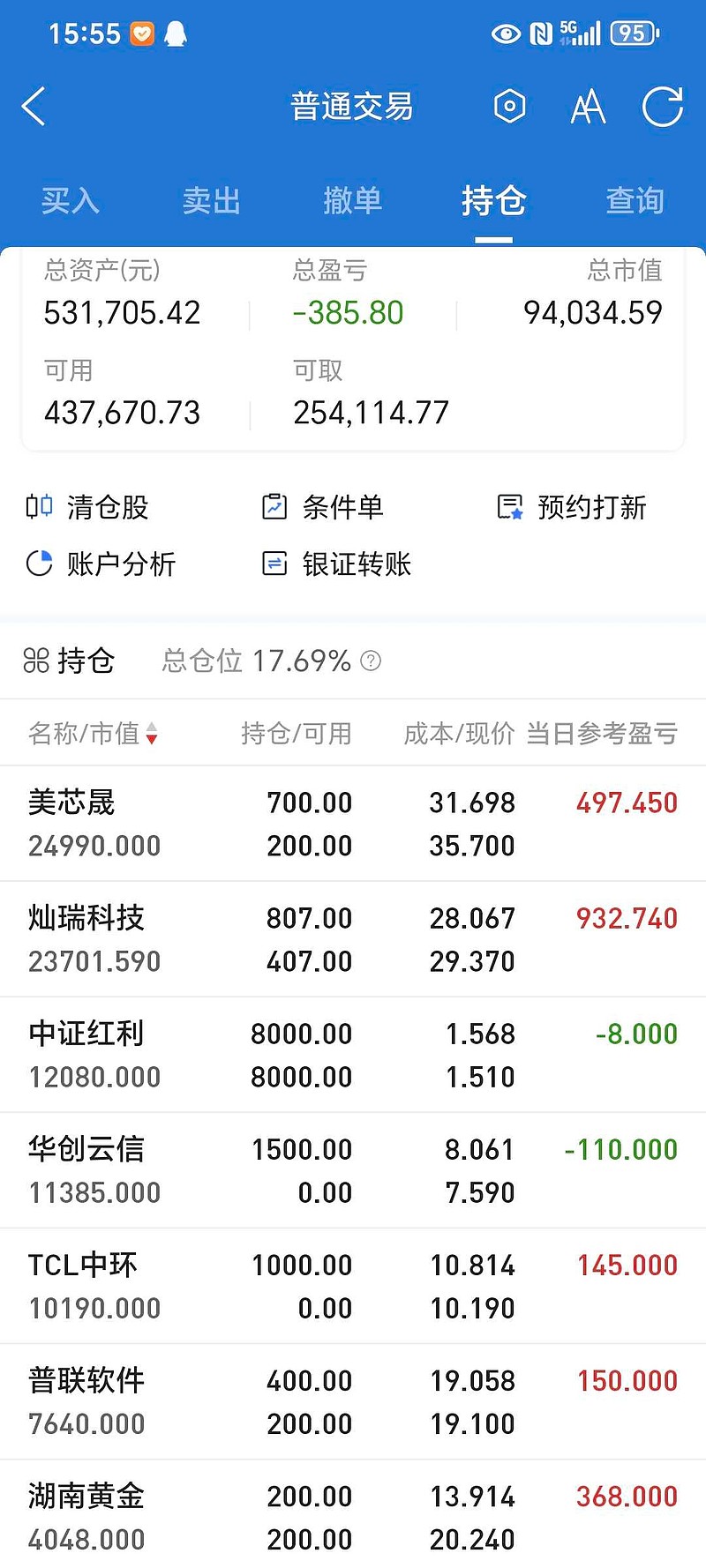
Task: Switch to the 买入 tab
Action: (71, 200)
